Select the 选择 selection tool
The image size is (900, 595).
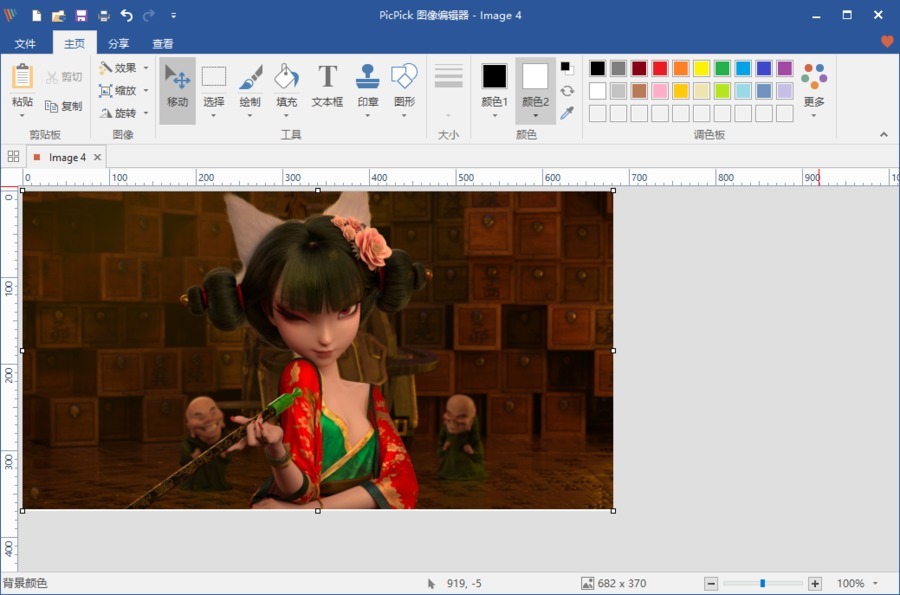214,84
